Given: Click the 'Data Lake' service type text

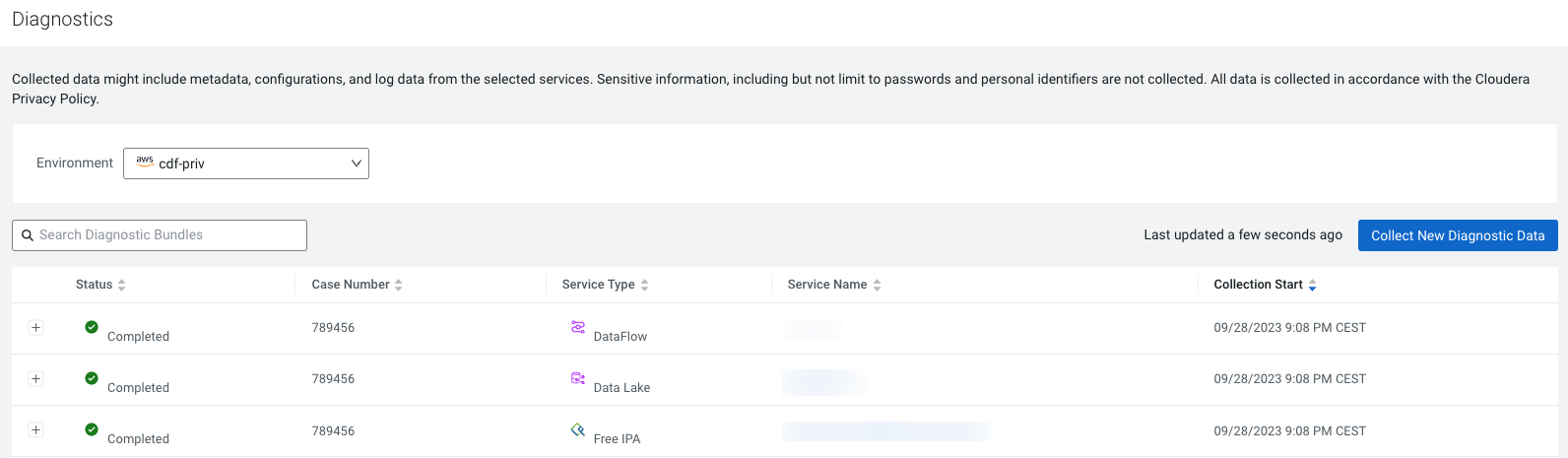Looking at the screenshot, I should pos(621,388).
